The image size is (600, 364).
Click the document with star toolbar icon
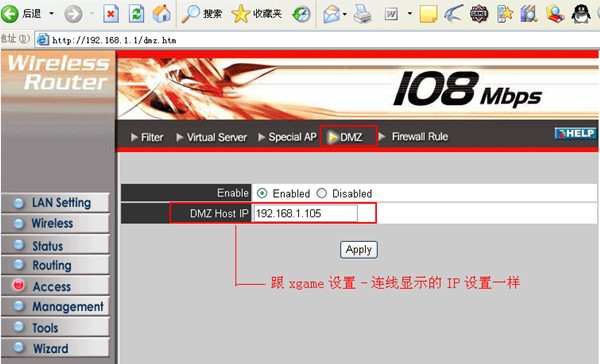(x=505, y=14)
